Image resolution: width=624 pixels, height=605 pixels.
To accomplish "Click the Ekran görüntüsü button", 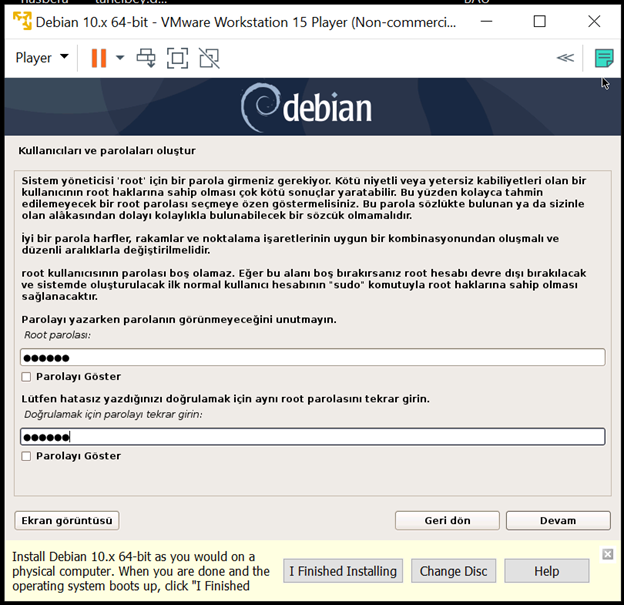I will click(67, 521).
